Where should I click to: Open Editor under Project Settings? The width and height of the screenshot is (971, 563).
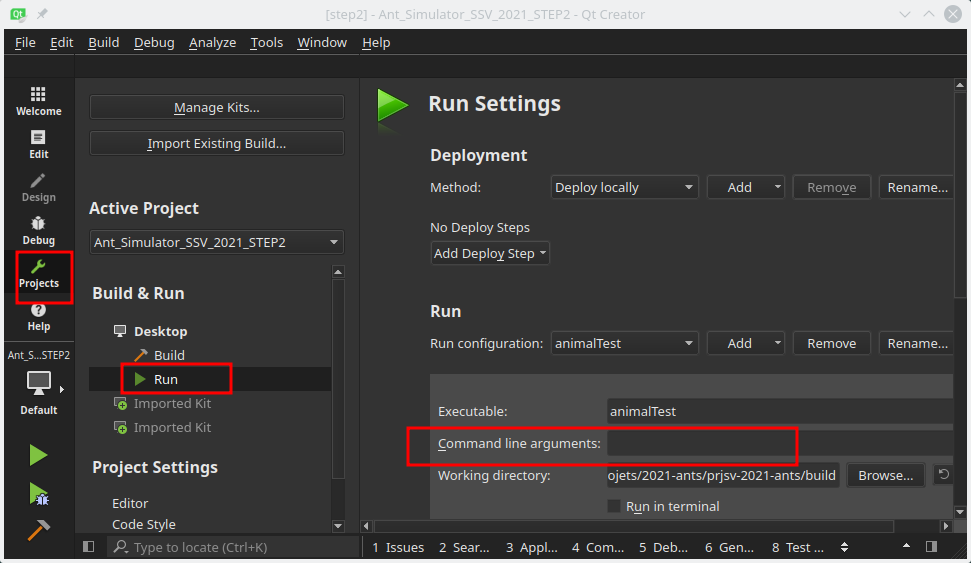pos(130,503)
